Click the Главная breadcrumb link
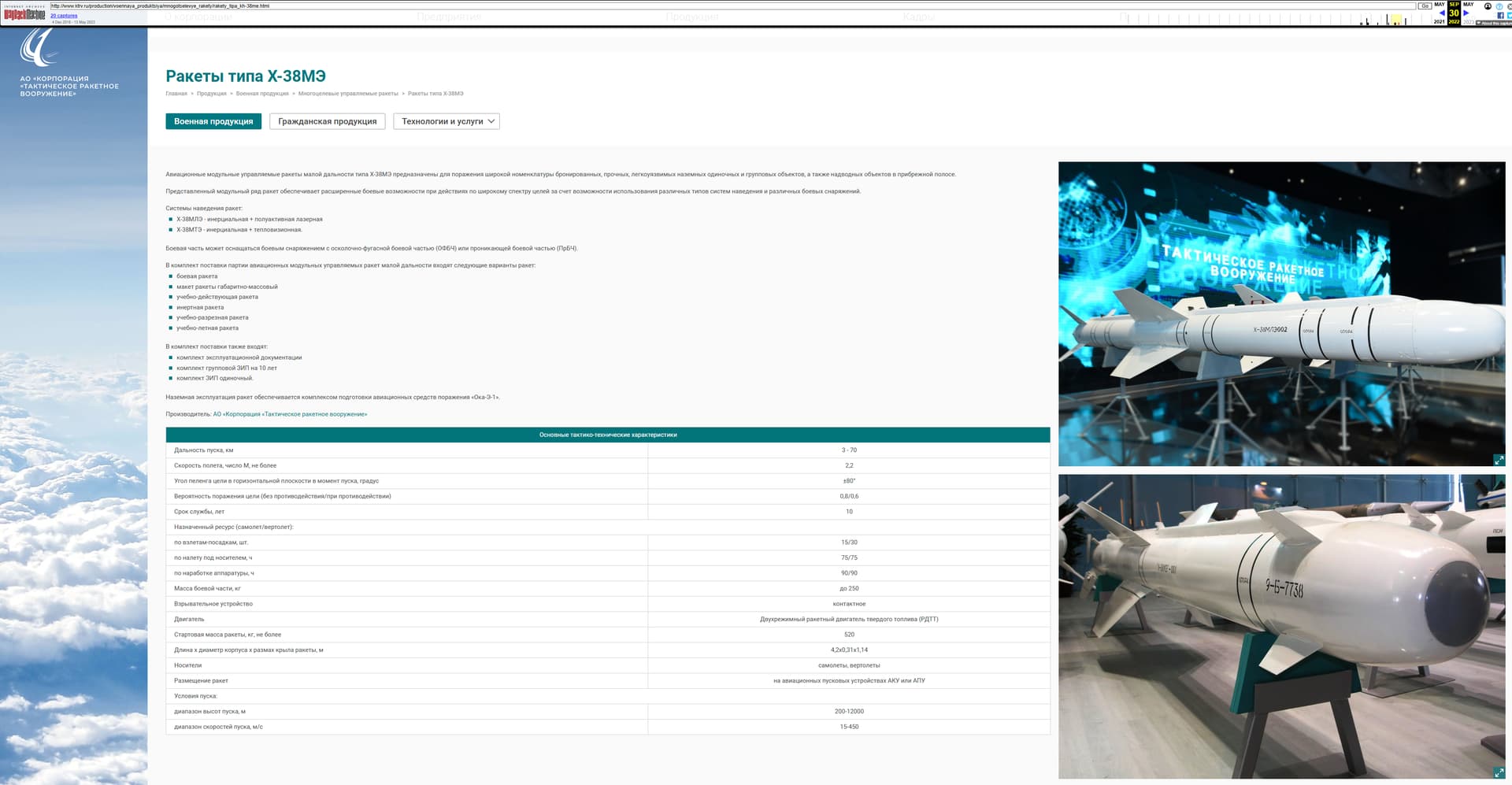This screenshot has width=1512, height=785. tap(176, 94)
